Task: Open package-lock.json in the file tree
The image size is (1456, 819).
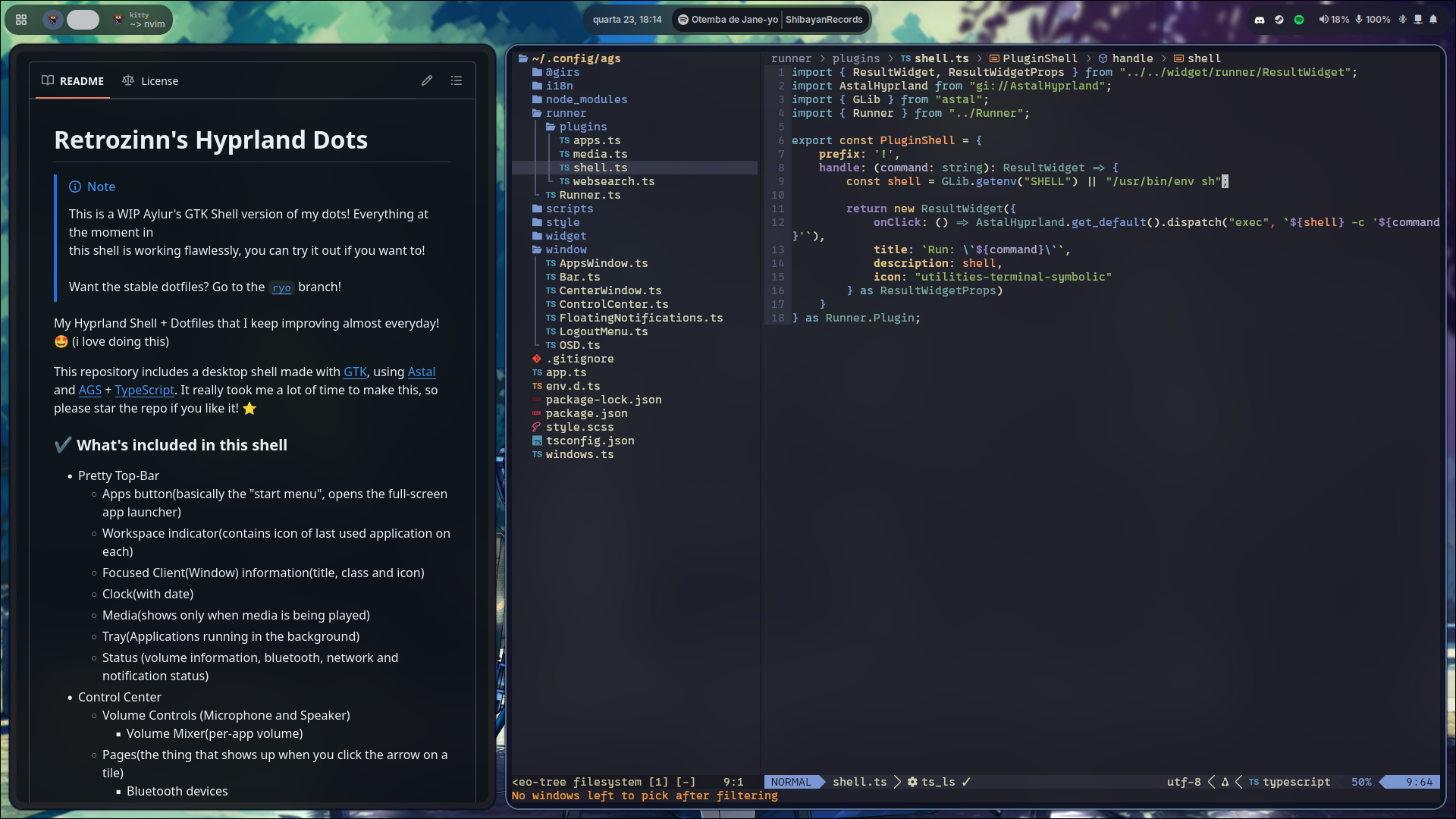Action: click(x=597, y=400)
